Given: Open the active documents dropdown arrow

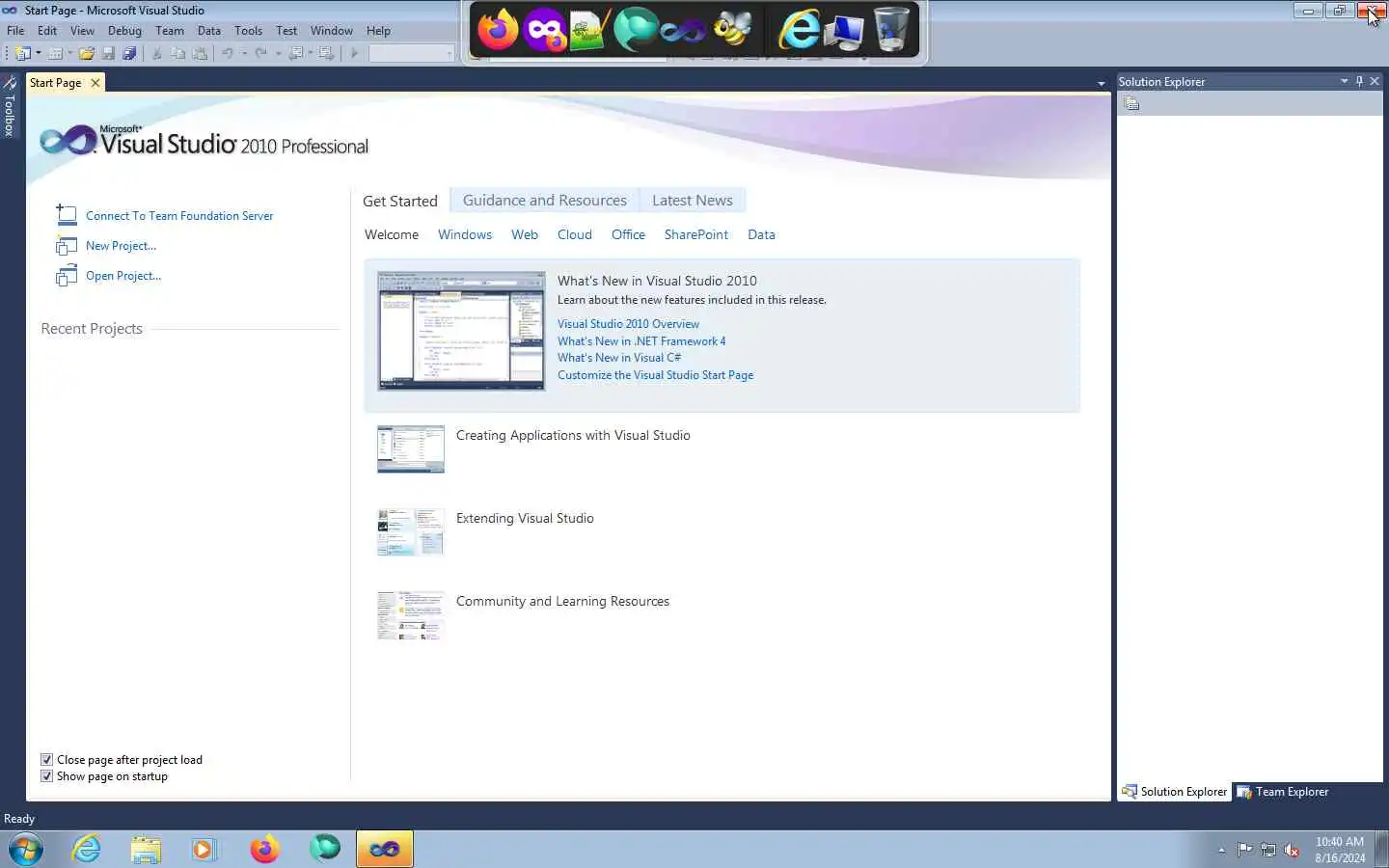Looking at the screenshot, I should (1101, 84).
